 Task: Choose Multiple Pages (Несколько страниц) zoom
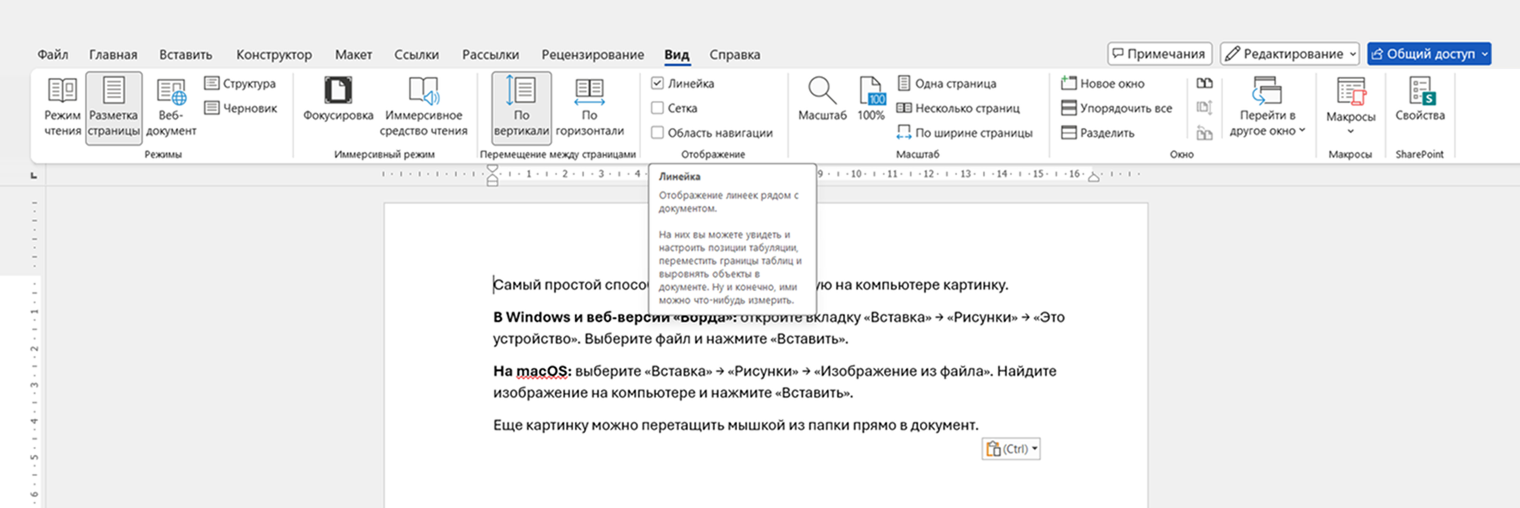click(958, 108)
